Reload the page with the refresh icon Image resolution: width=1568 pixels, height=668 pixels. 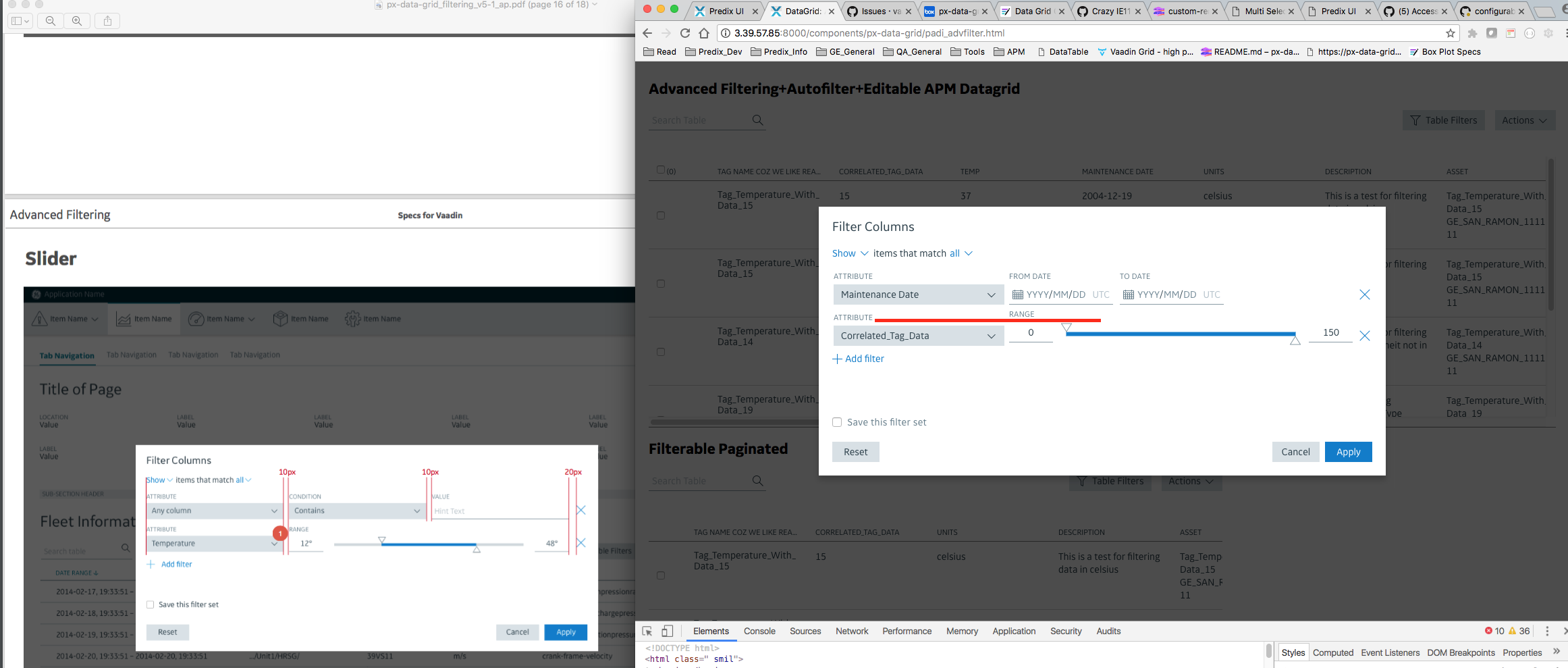pos(684,32)
